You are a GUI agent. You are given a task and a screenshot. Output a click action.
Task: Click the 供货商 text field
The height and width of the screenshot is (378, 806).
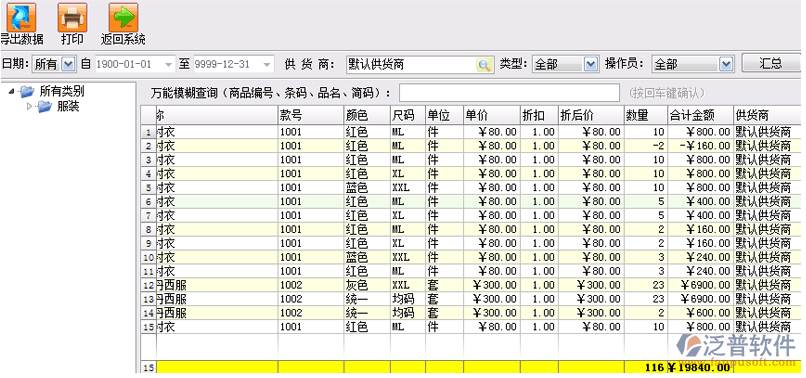coord(412,65)
